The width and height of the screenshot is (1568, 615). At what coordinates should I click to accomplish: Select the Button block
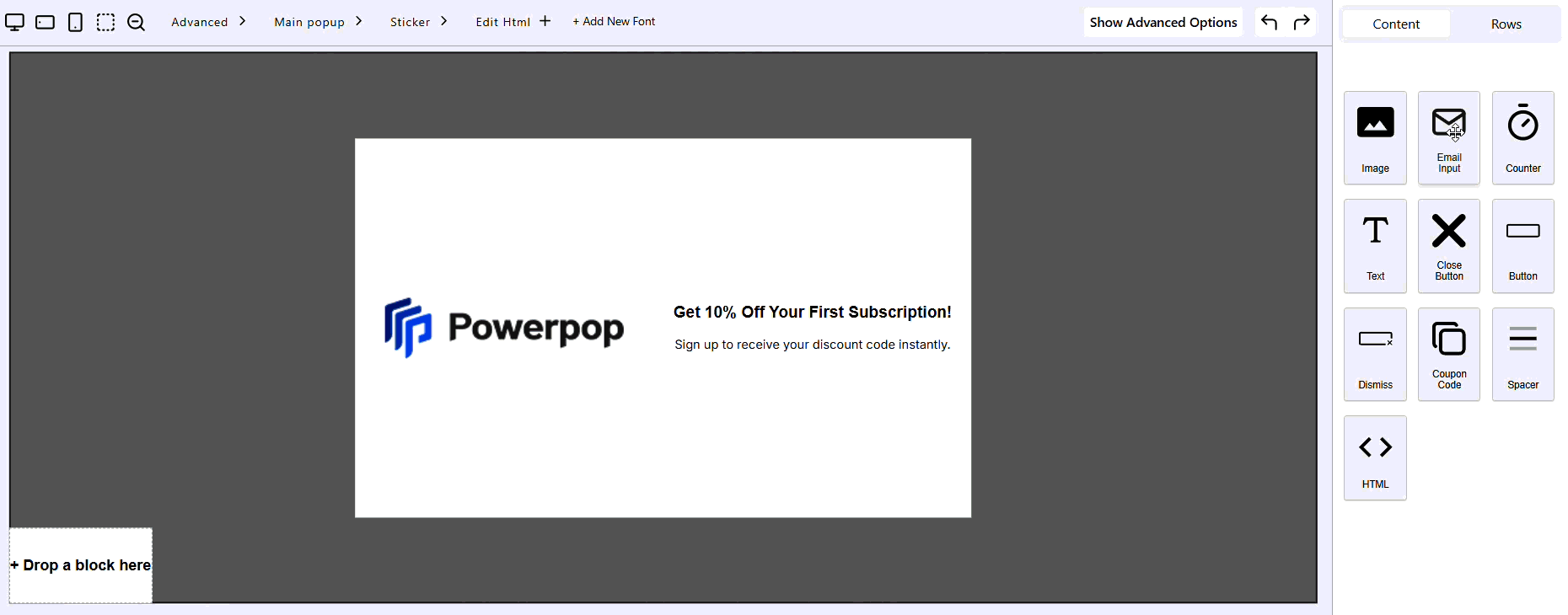pos(1523,246)
